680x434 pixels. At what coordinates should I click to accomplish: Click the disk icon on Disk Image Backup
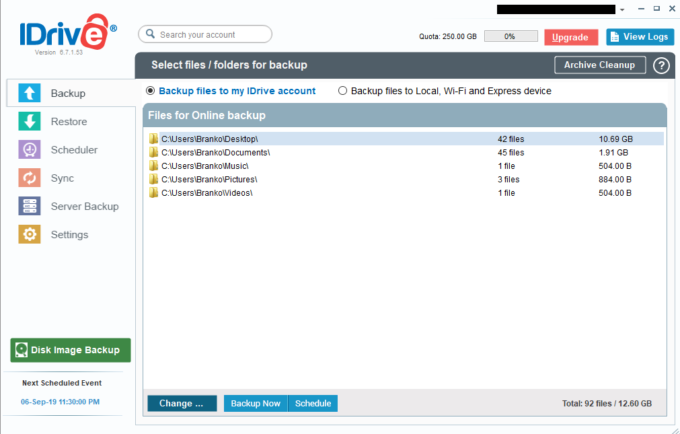[x=21, y=350]
